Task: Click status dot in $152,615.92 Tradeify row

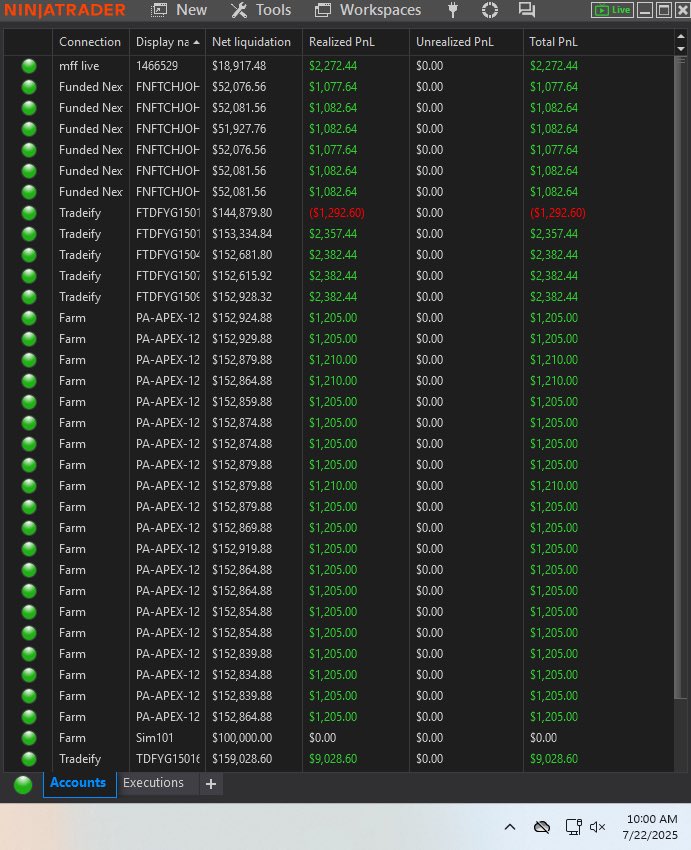Action: click(x=29, y=276)
